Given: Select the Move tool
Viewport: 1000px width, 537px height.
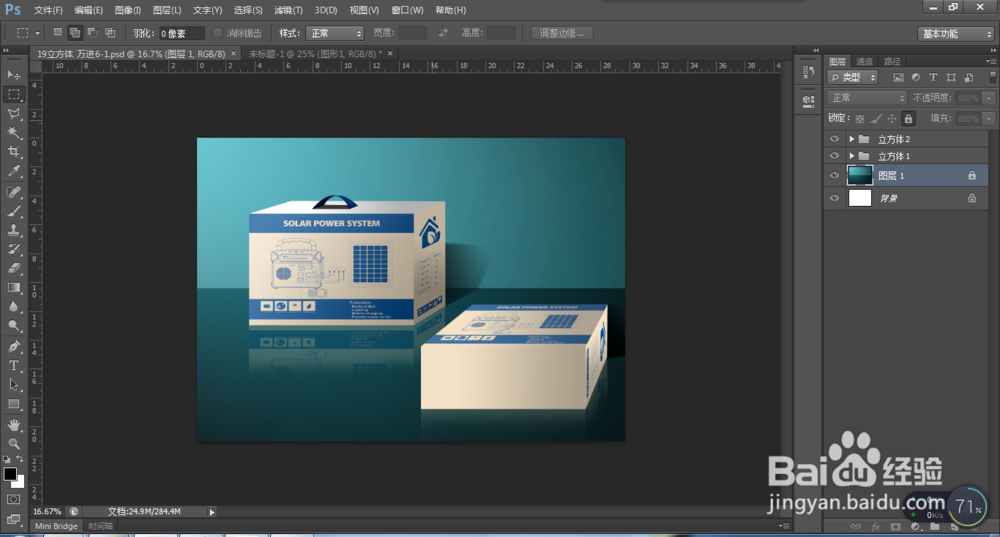Looking at the screenshot, I should (14, 75).
